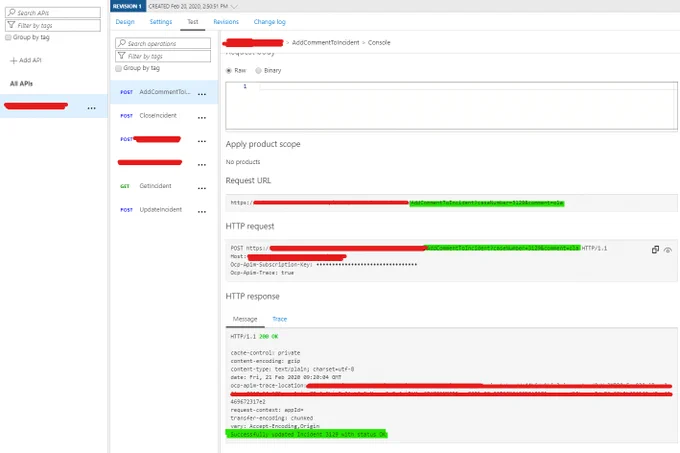Click the funnel icon in APIs Filter by tags

(x=12, y=25)
